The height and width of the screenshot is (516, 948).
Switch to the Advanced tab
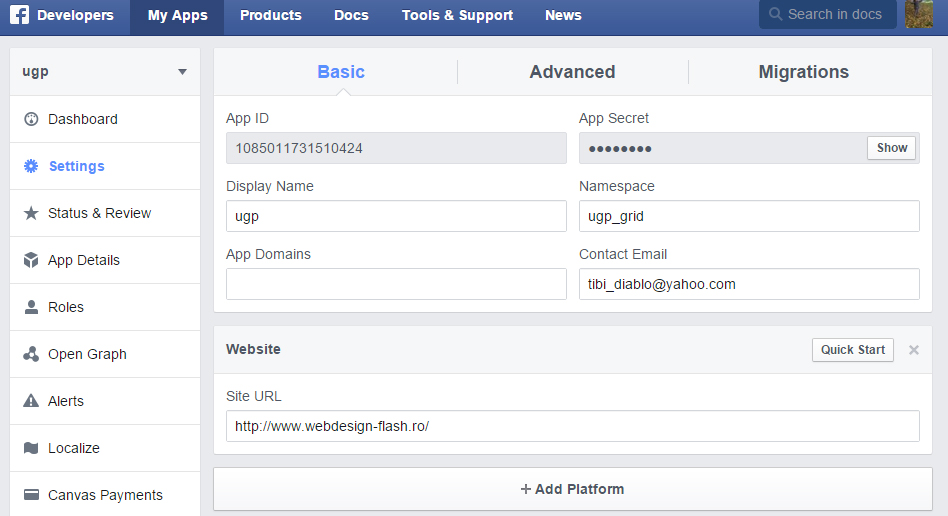coord(572,72)
